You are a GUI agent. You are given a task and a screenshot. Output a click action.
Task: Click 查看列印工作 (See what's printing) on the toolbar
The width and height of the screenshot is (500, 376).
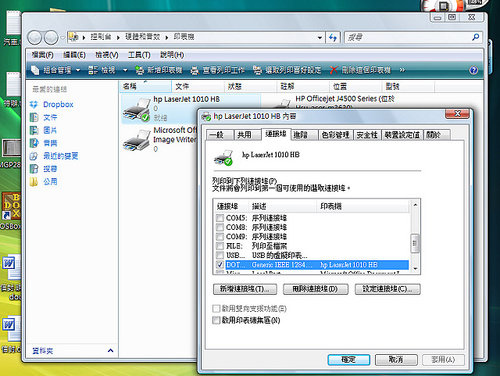217,70
